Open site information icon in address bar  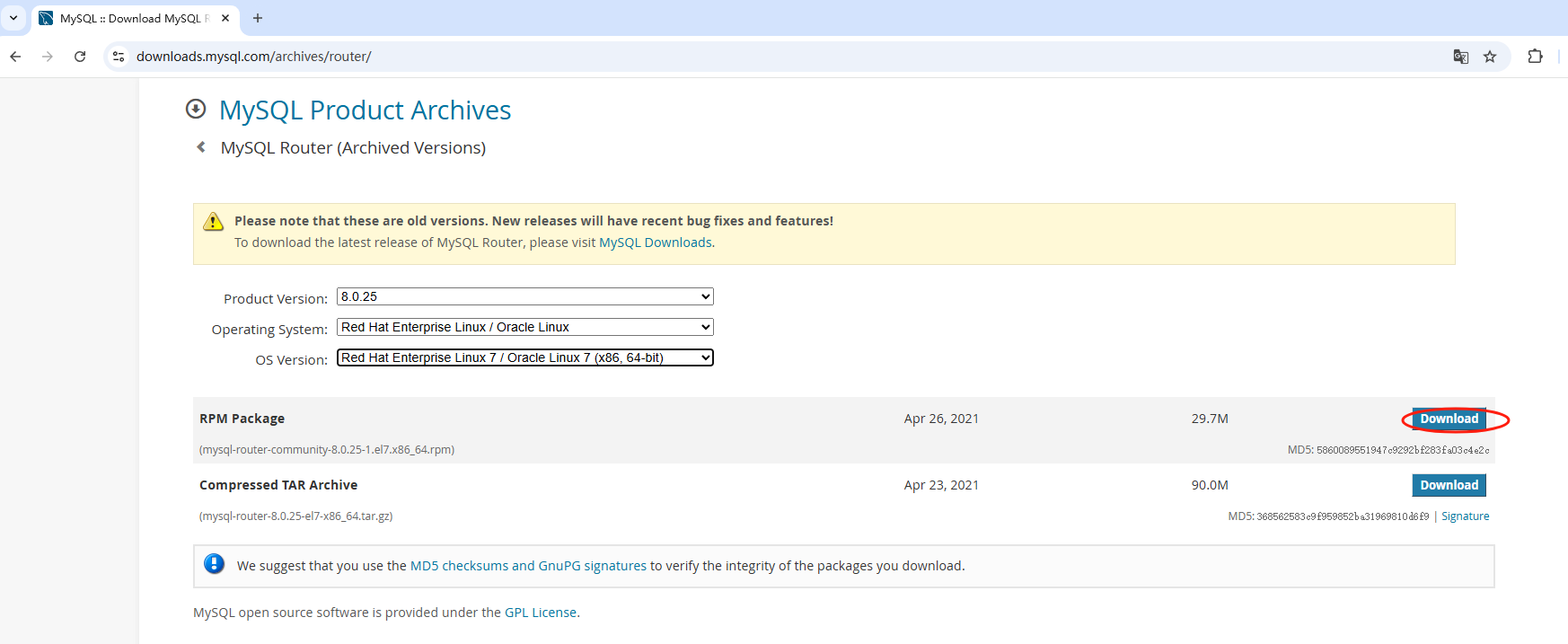pos(119,57)
